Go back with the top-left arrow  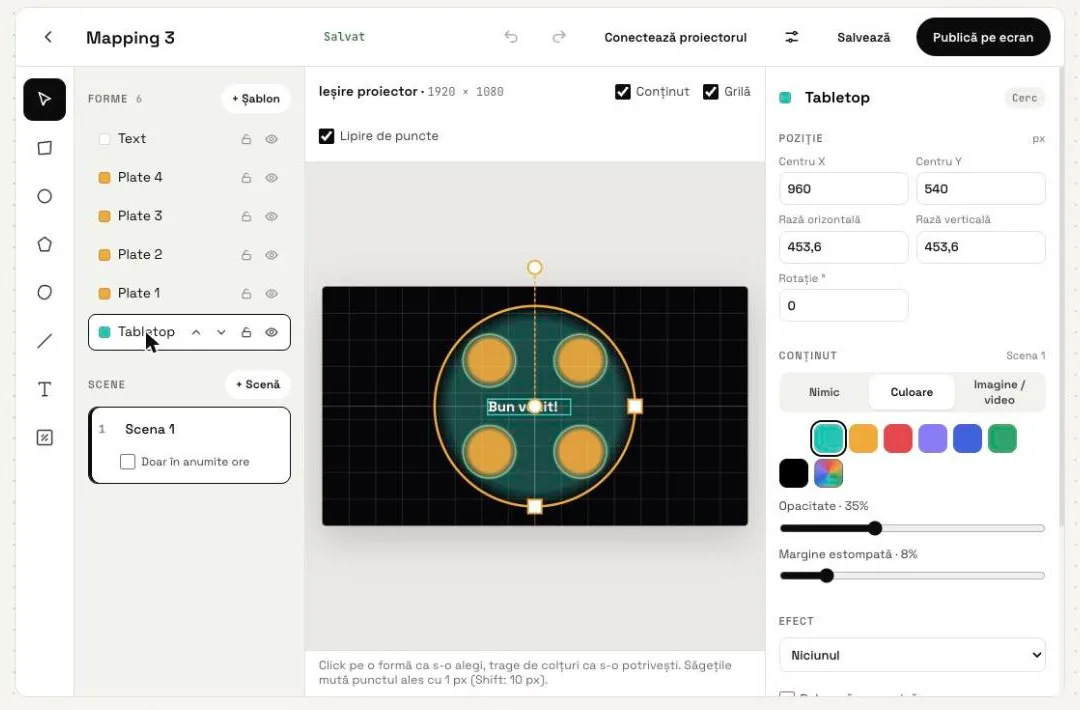pyautogui.click(x=48, y=37)
